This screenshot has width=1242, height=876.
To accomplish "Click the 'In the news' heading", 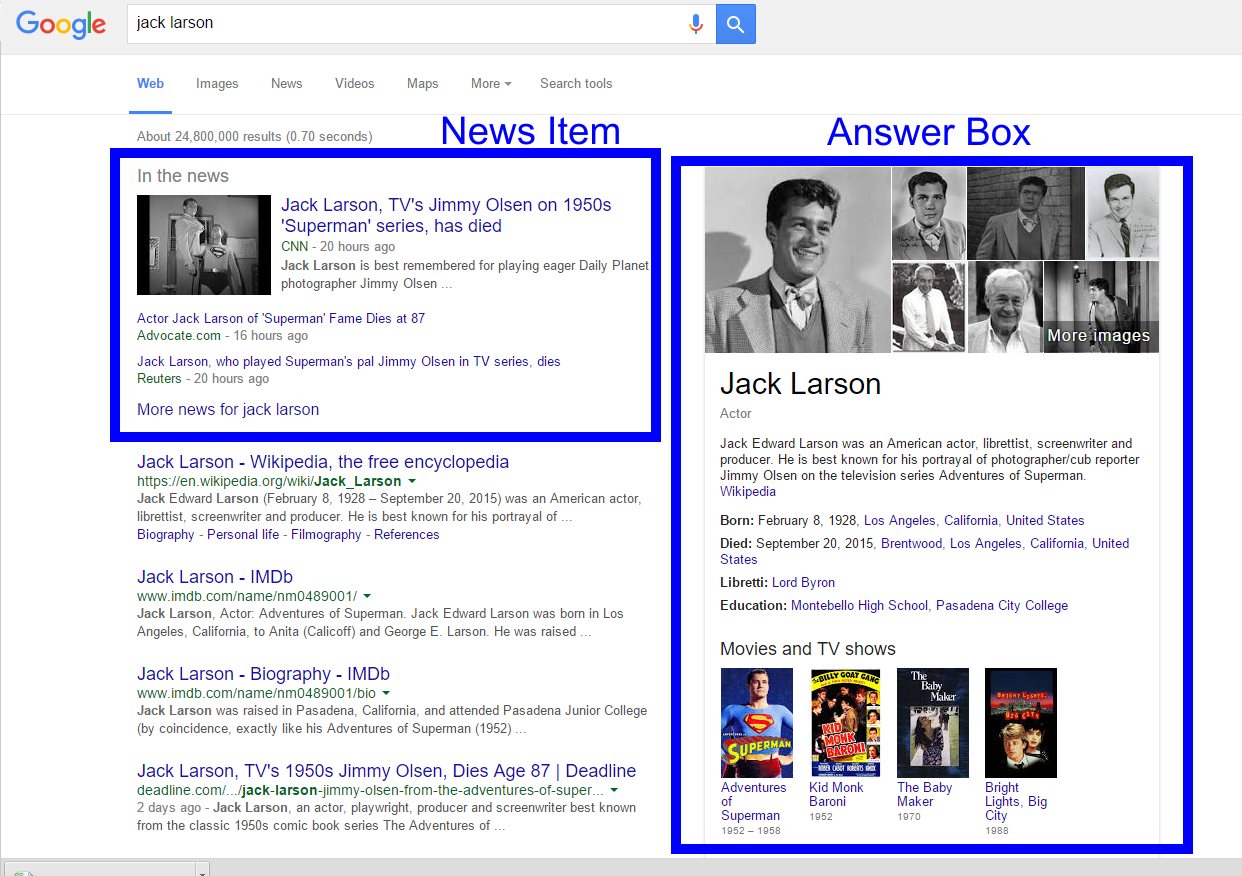I will tap(183, 176).
